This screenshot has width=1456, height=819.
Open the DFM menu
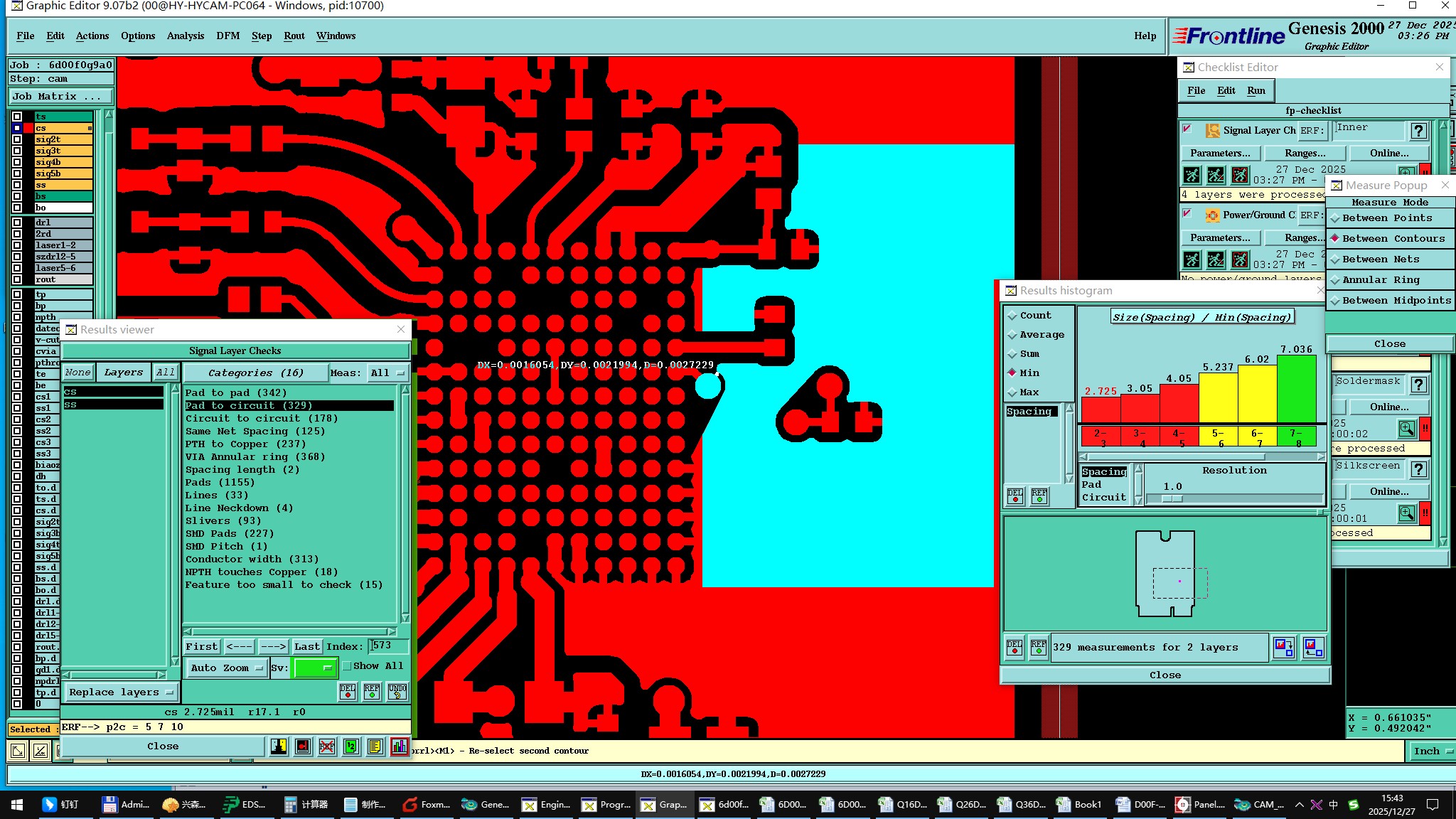coord(227,36)
